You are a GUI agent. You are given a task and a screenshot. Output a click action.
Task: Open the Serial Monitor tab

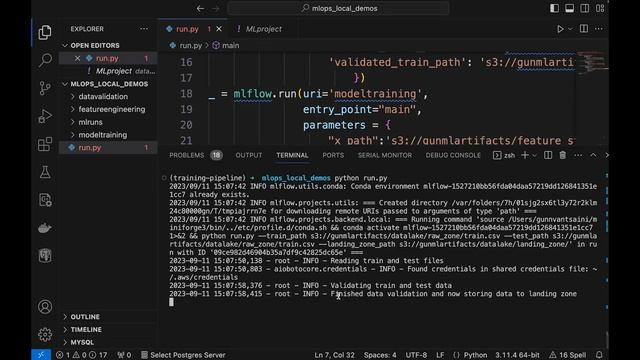coord(384,155)
